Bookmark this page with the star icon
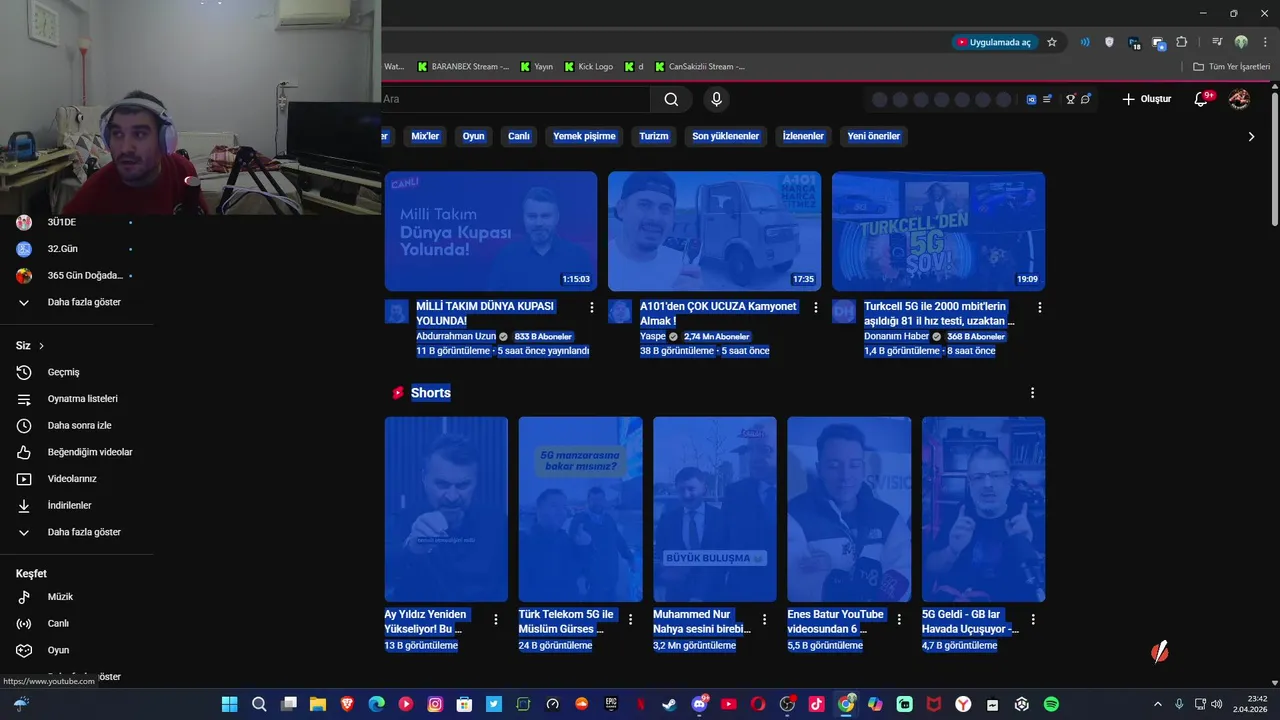 [x=1052, y=42]
